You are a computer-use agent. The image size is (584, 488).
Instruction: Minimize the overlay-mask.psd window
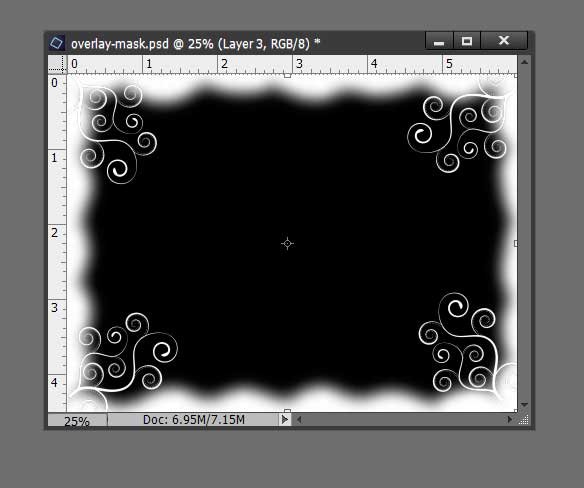point(439,41)
